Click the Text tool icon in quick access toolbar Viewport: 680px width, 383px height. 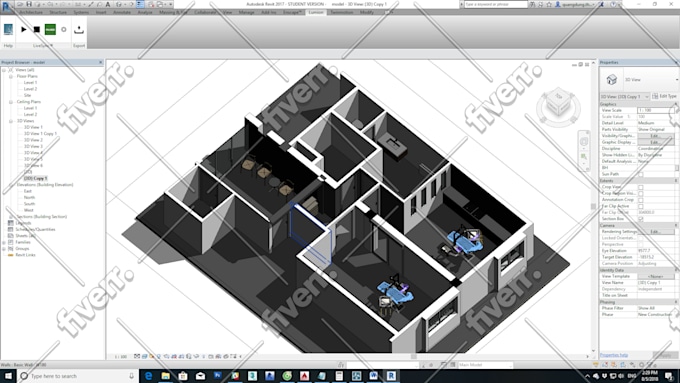click(x=108, y=4)
